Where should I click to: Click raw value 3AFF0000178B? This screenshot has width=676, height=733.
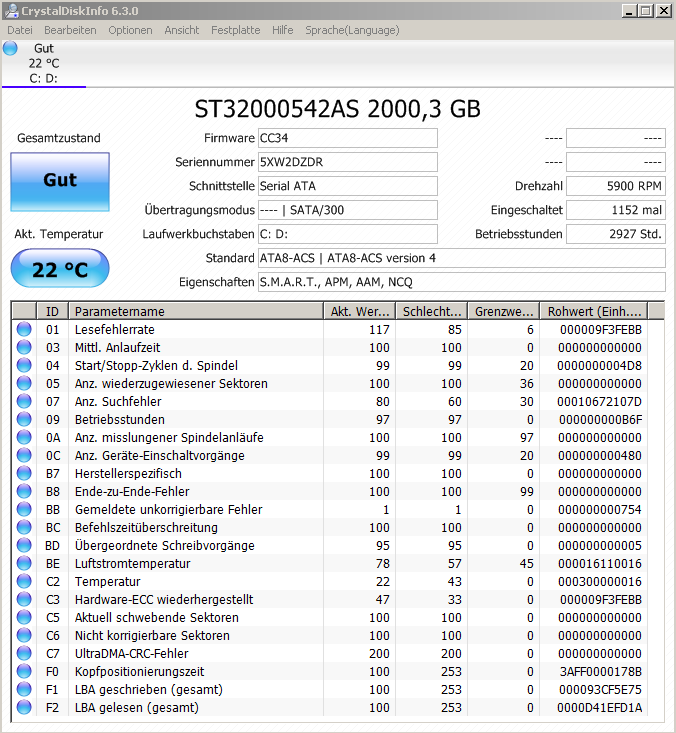(x=601, y=672)
